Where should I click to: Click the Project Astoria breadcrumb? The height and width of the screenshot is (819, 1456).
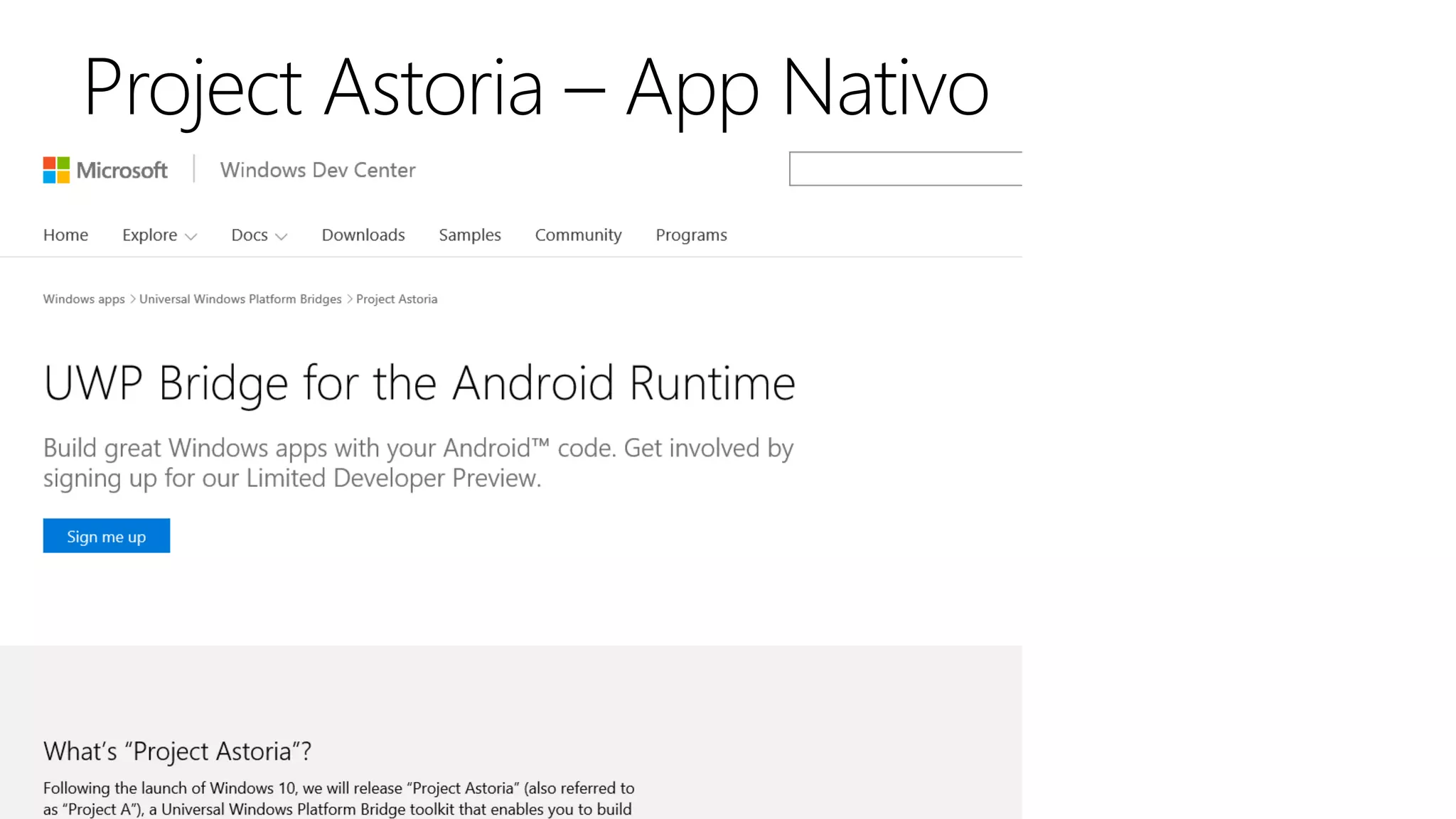[x=397, y=299]
